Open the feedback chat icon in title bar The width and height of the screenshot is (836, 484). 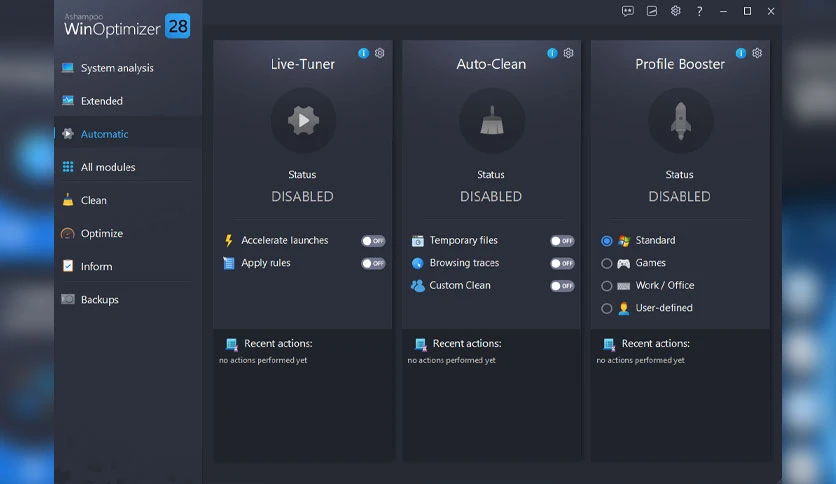click(628, 11)
